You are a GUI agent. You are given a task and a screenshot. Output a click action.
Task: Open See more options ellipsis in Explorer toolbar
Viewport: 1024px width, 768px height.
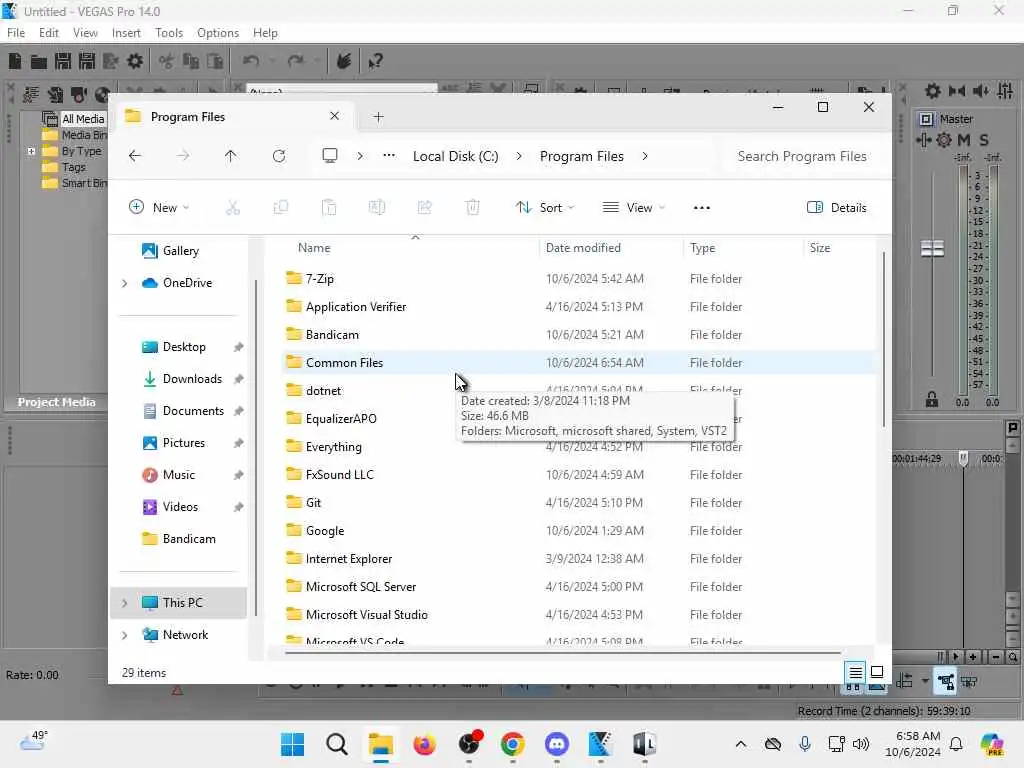pyautogui.click(x=702, y=208)
